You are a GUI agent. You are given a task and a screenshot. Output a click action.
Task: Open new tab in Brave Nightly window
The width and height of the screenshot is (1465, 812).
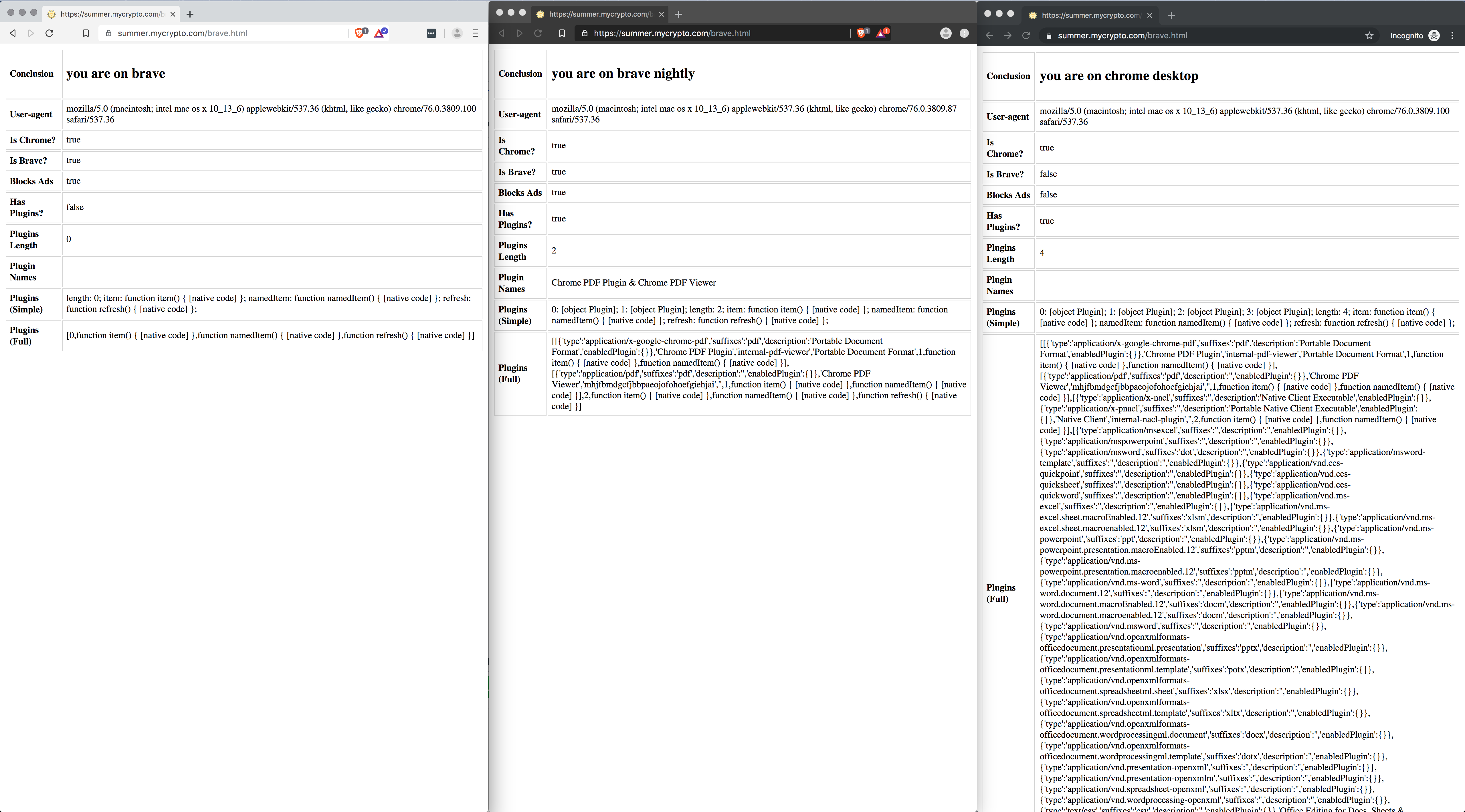[x=678, y=14]
